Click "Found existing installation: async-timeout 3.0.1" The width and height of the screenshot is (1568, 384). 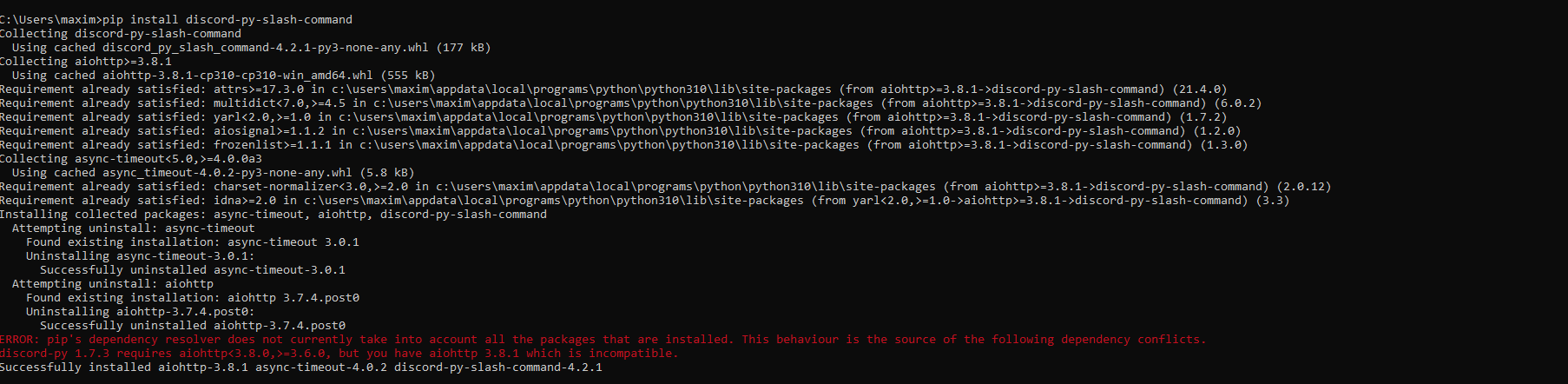(192, 242)
